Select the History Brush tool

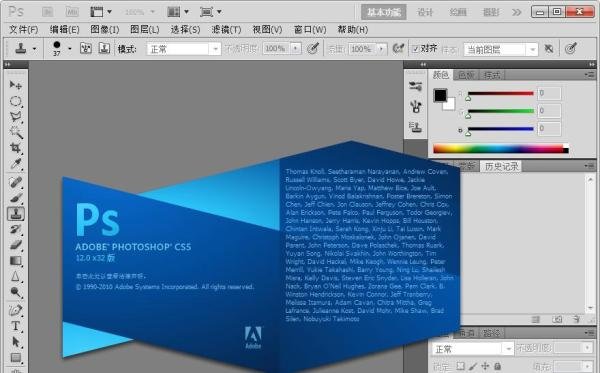click(x=16, y=229)
